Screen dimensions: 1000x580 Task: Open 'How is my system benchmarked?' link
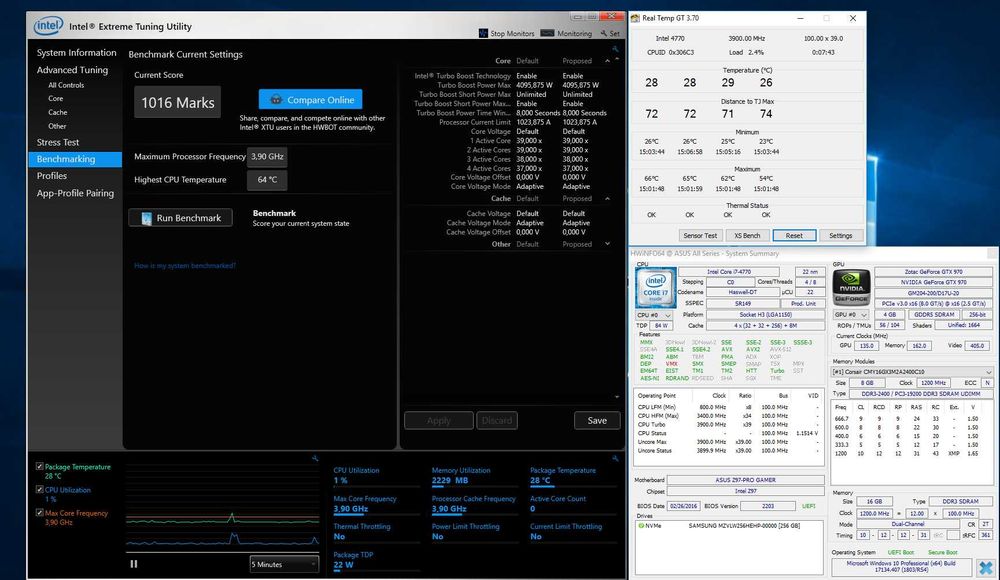tap(185, 265)
